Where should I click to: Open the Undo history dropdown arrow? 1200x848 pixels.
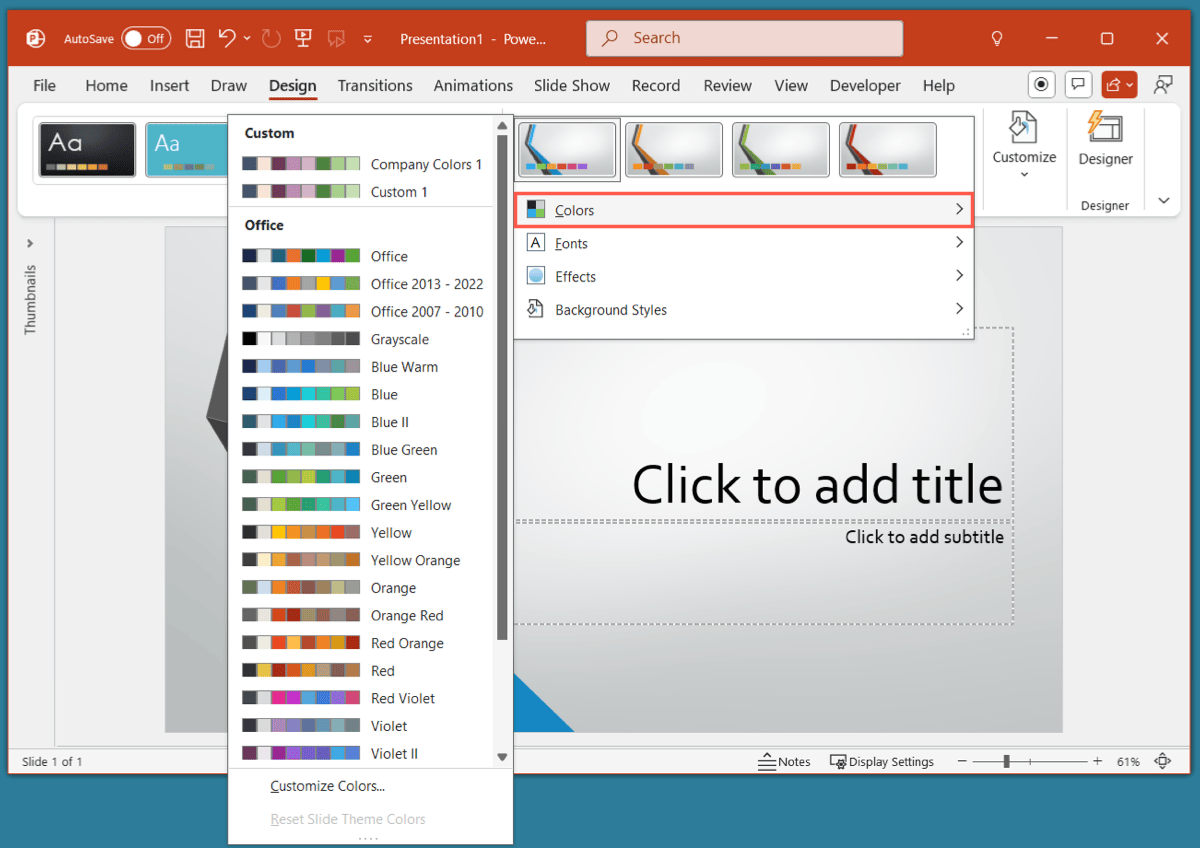(247, 39)
